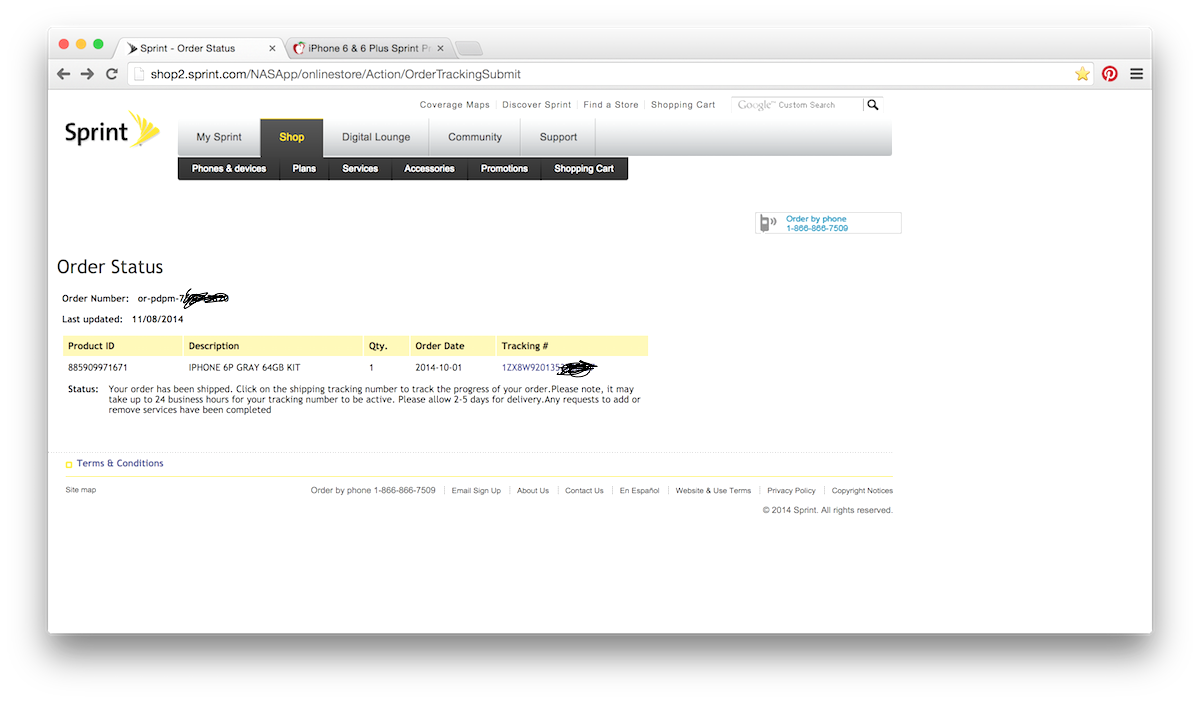This screenshot has width=1200, height=702.
Task: Select the order date 2014-10-01
Action: click(440, 368)
